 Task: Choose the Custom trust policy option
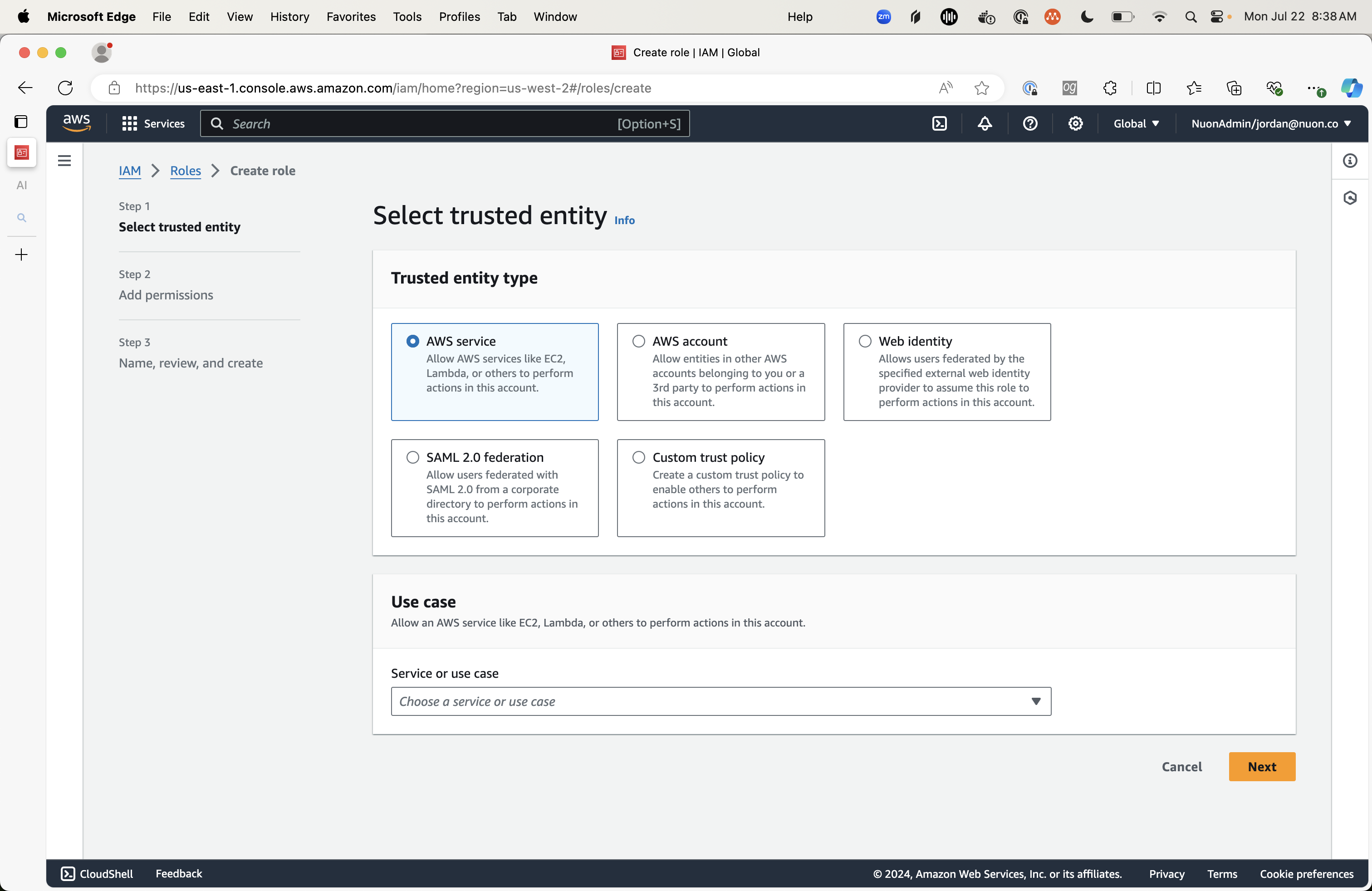639,457
